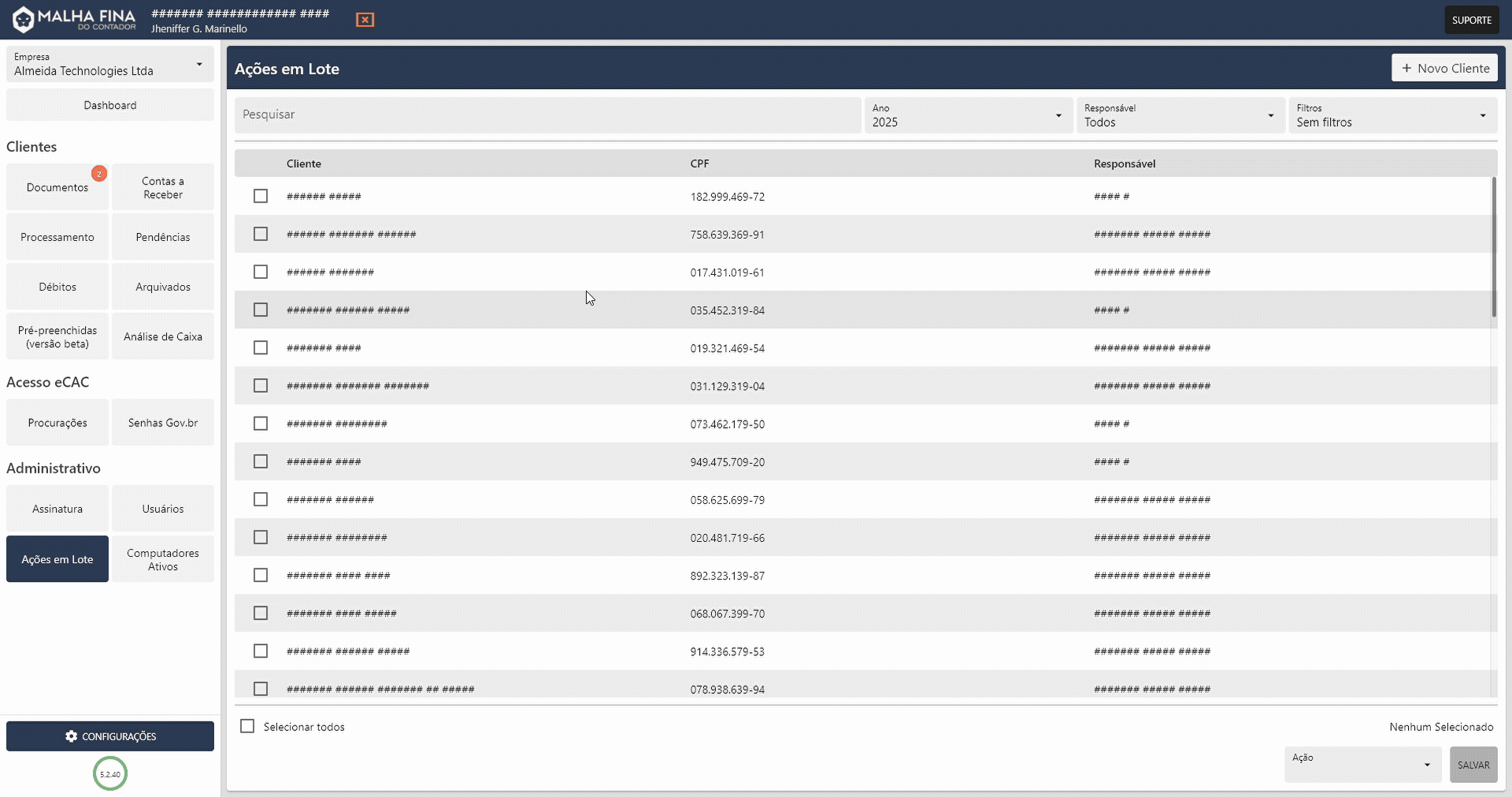The image size is (1512, 797).
Task: Click the orange X icon beside the company name
Action: pyautogui.click(x=365, y=20)
